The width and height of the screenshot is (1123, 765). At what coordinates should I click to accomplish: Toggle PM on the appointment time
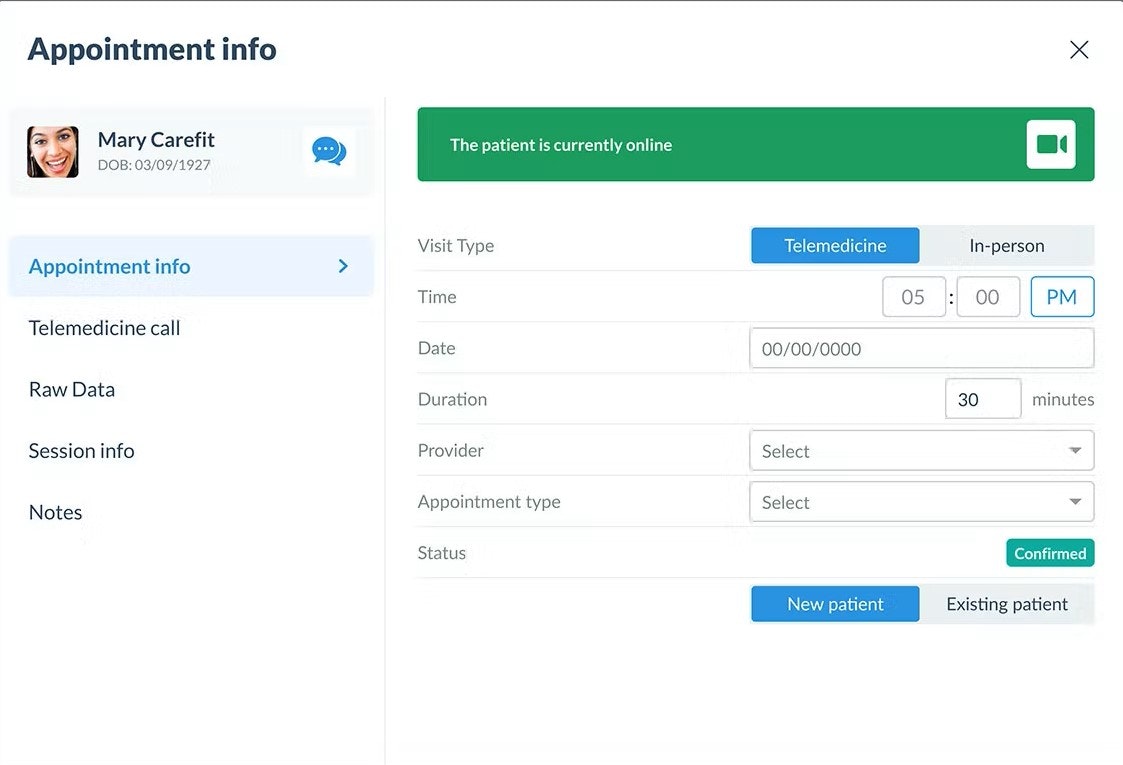1062,296
